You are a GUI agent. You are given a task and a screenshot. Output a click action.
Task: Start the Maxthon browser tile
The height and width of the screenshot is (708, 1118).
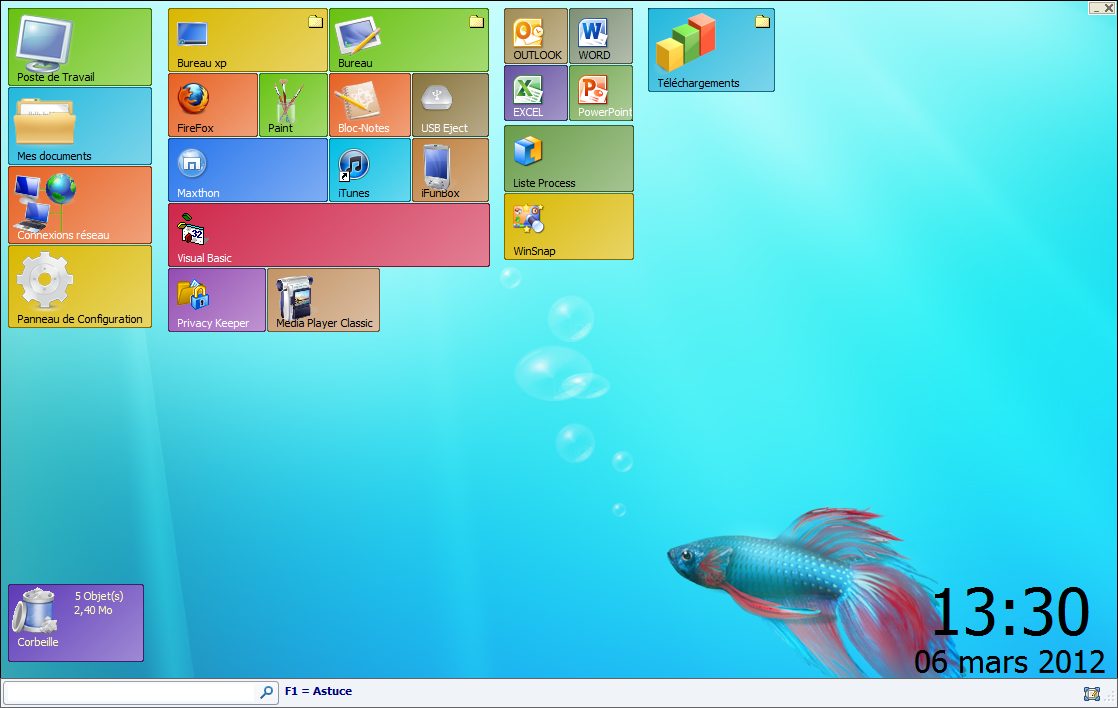click(x=247, y=170)
